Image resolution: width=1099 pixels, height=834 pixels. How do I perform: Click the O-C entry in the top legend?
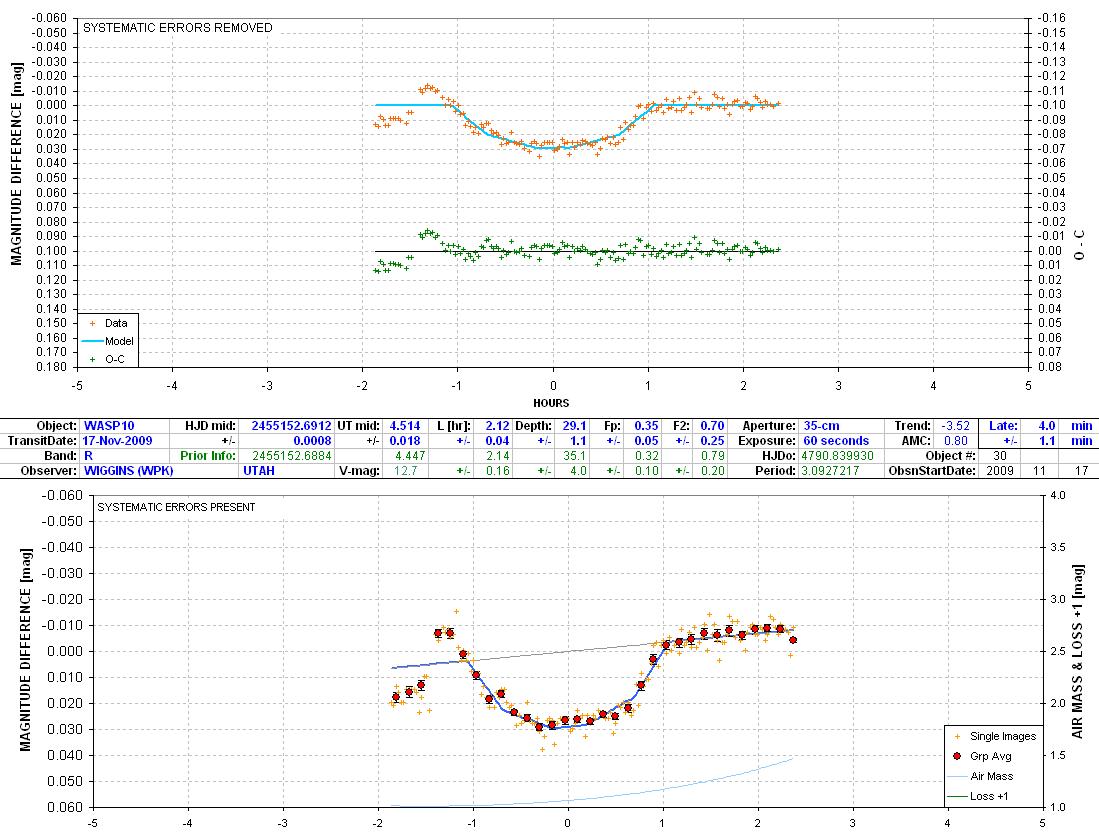(108, 359)
